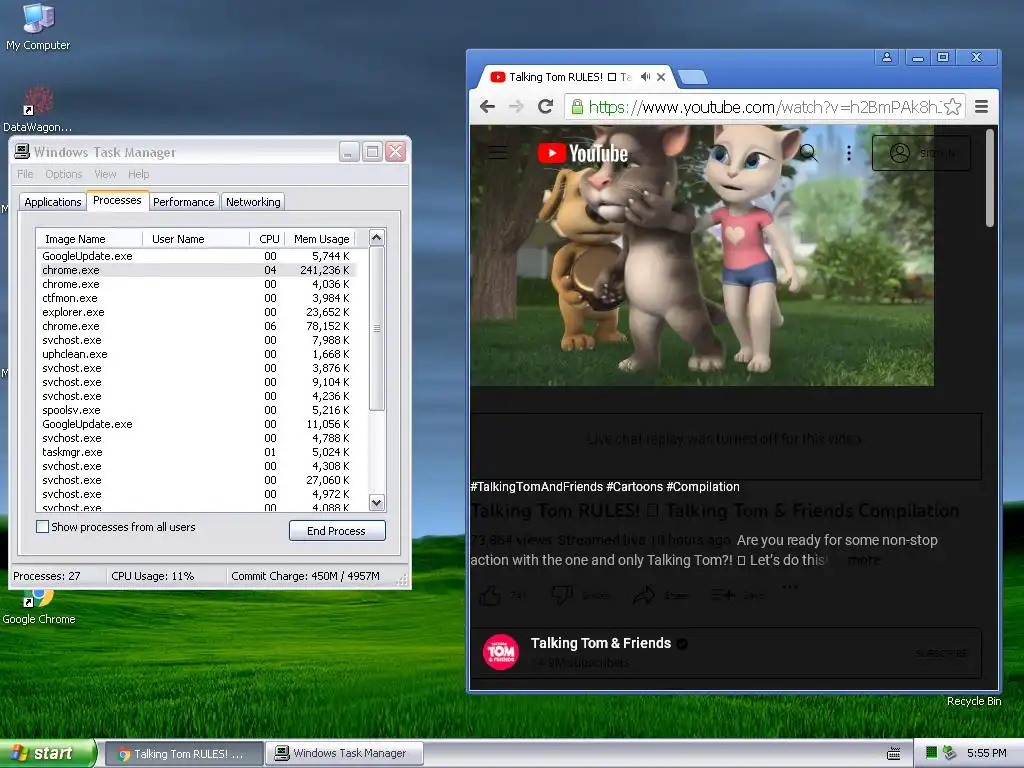Expand description with '...more'
The height and width of the screenshot is (768, 1024).
coord(863,560)
